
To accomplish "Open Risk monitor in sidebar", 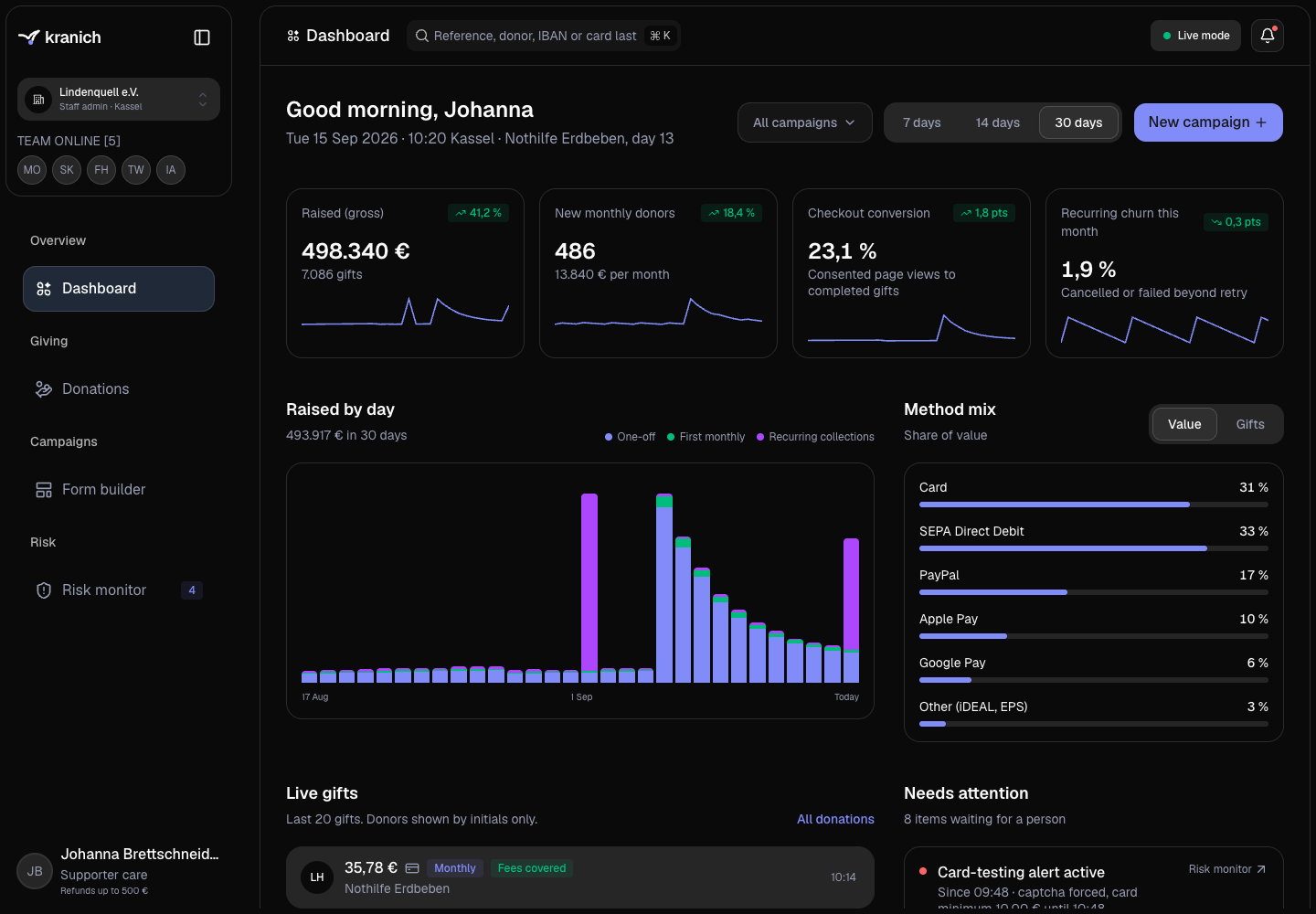I will (119, 590).
